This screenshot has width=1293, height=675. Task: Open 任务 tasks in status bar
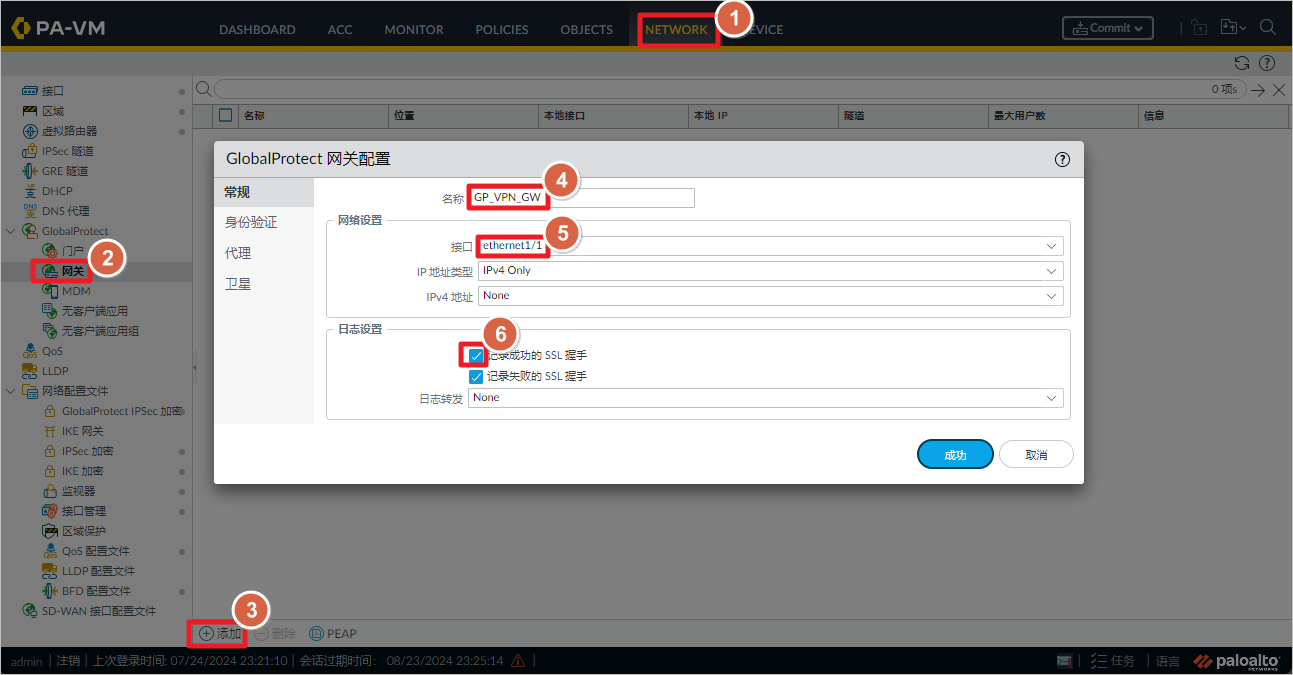(1113, 661)
